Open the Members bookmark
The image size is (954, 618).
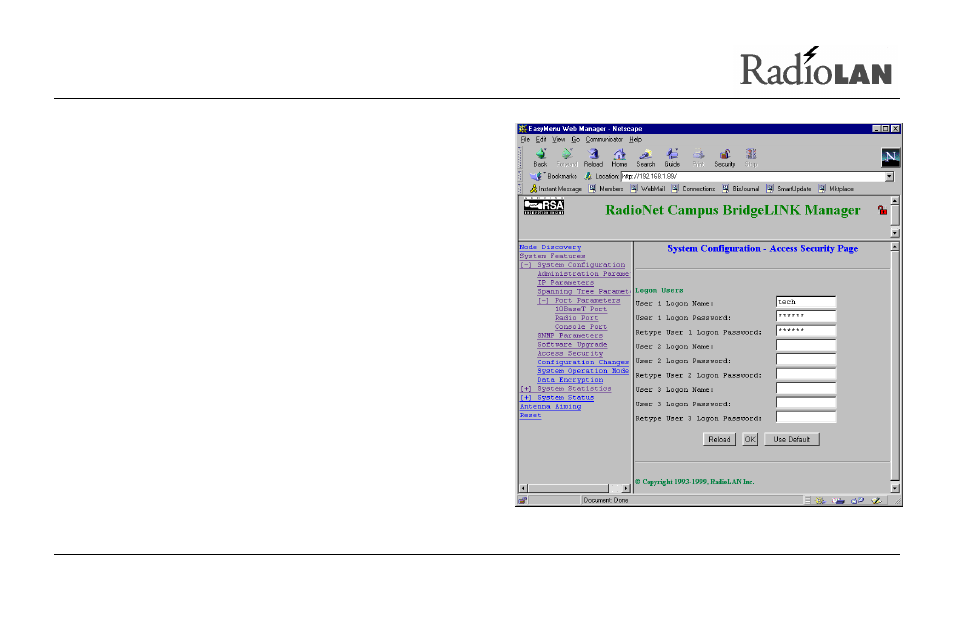pyautogui.click(x=606, y=189)
